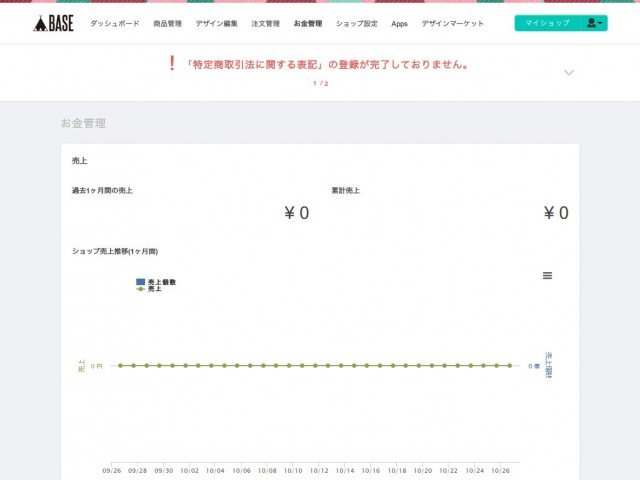Open the 商品管理 menu

pyautogui.click(x=167, y=24)
